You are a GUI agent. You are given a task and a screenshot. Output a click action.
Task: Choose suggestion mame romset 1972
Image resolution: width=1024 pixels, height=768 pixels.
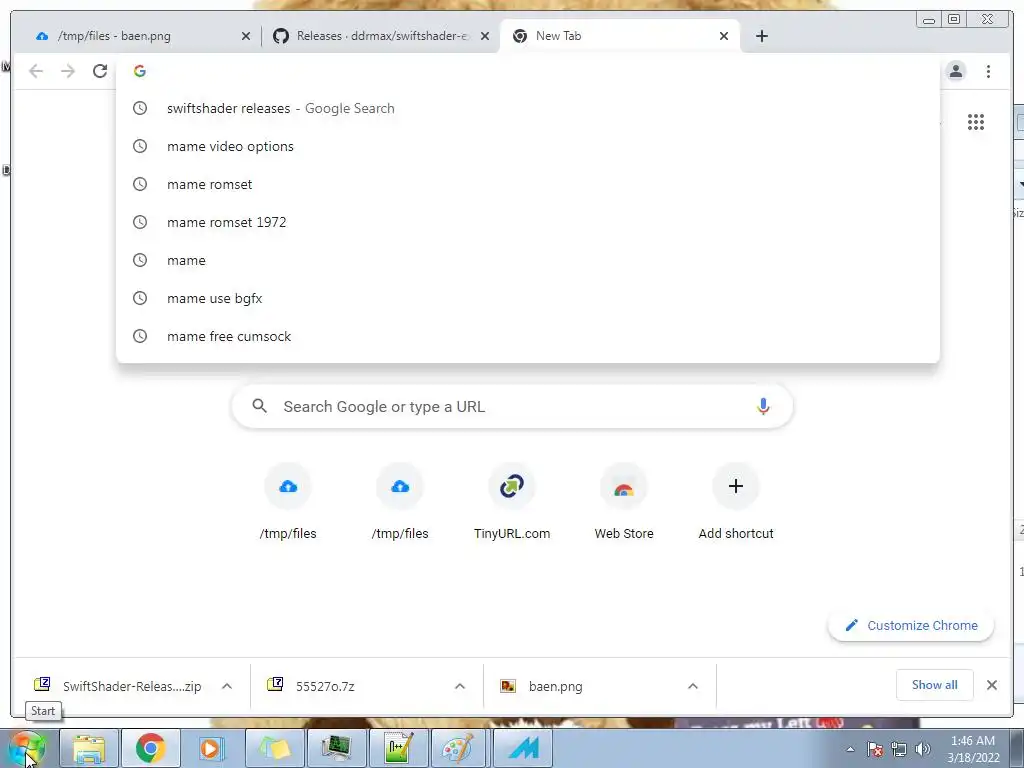tap(528, 222)
